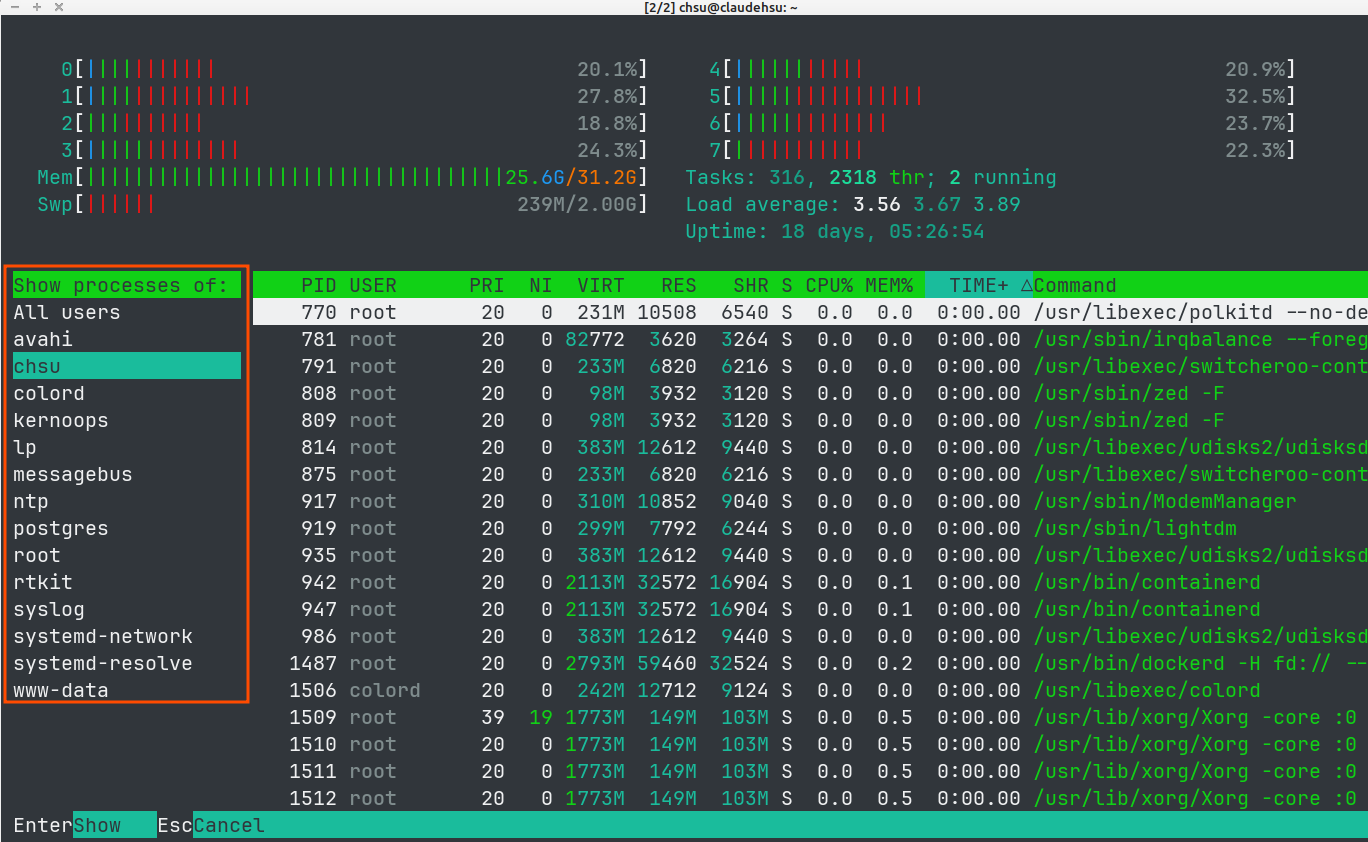Select the highlighted chsu user entry

[x=127, y=366]
